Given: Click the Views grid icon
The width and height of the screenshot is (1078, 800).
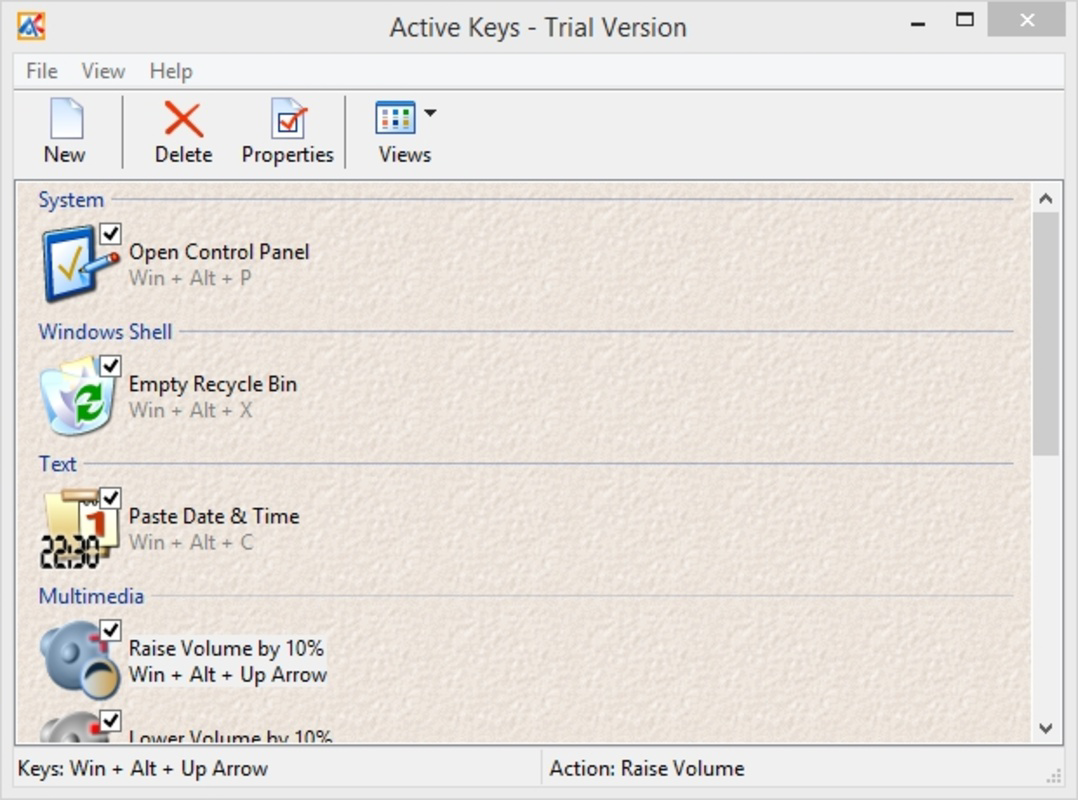Looking at the screenshot, I should pos(395,118).
